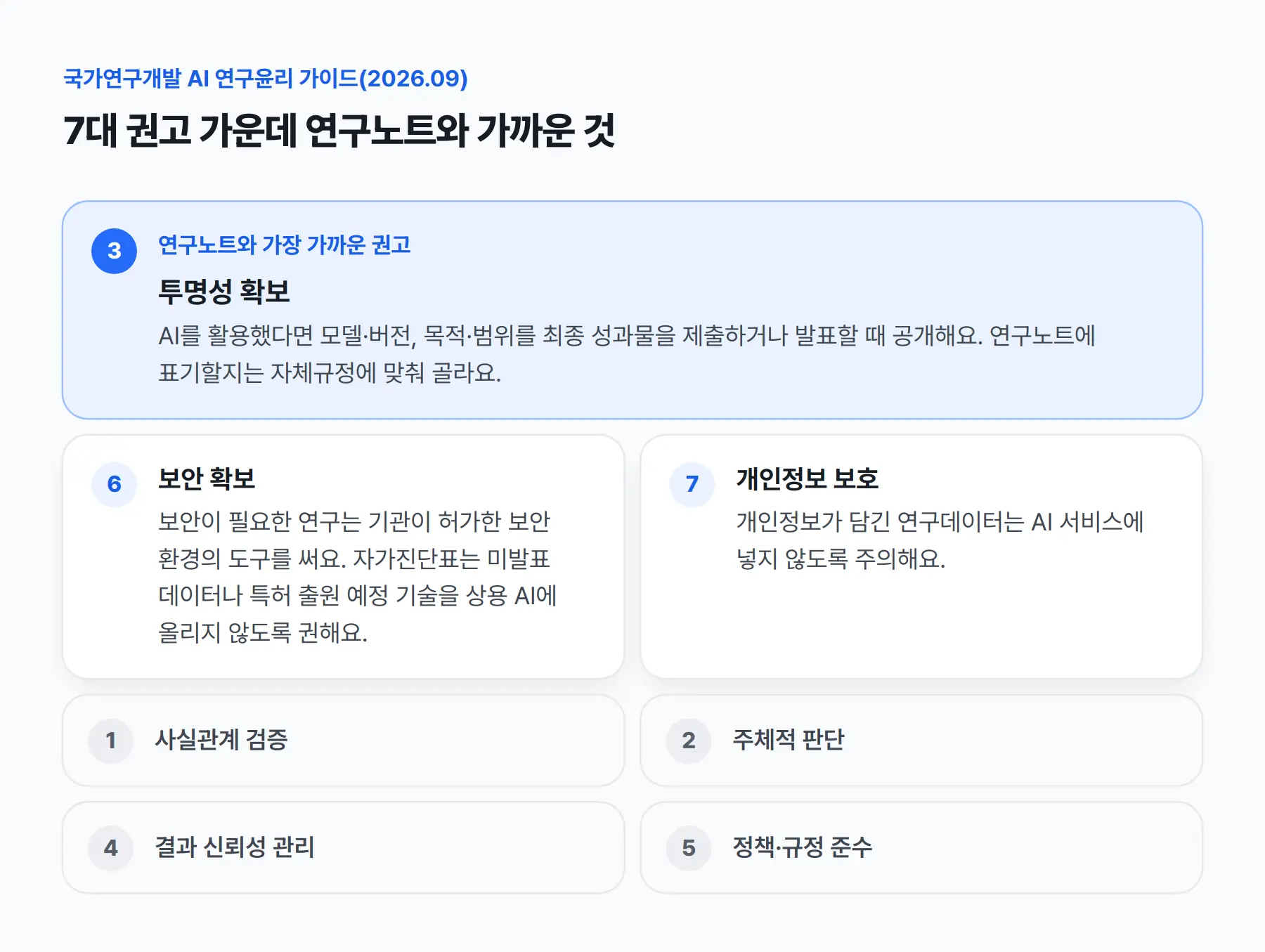Select the 투명성 확보 heading
1265x952 pixels.
coord(224,292)
